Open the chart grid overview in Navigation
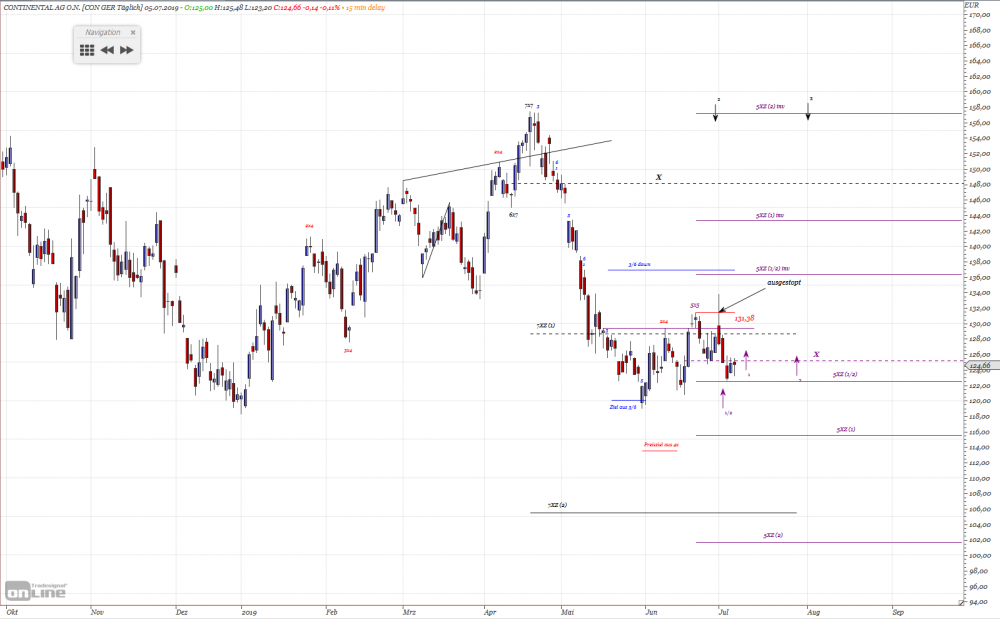The width and height of the screenshot is (1000, 619). 87,50
